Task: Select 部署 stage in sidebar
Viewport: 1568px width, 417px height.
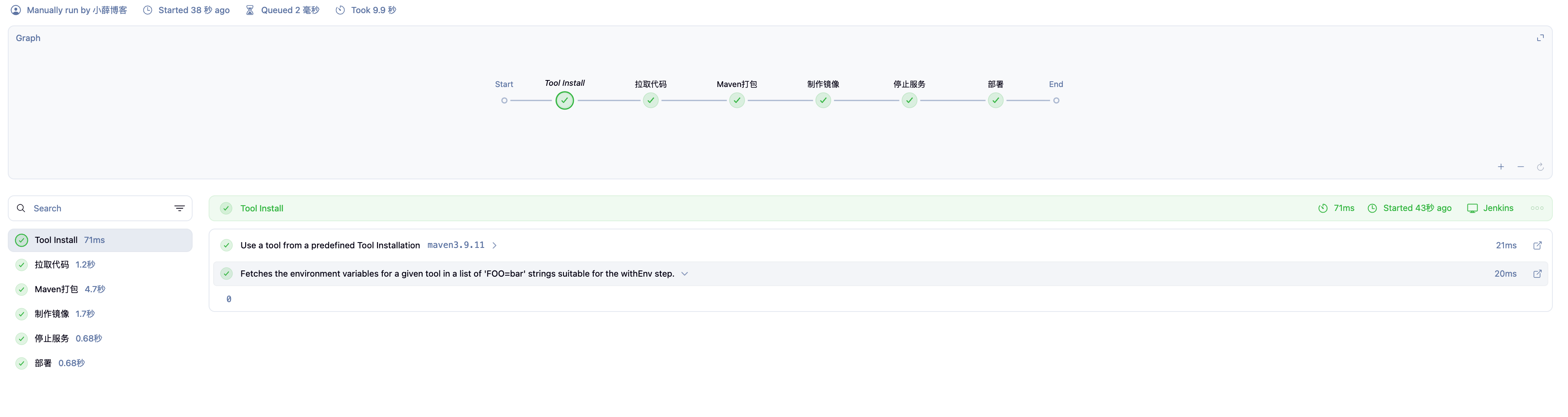Action: (x=100, y=363)
